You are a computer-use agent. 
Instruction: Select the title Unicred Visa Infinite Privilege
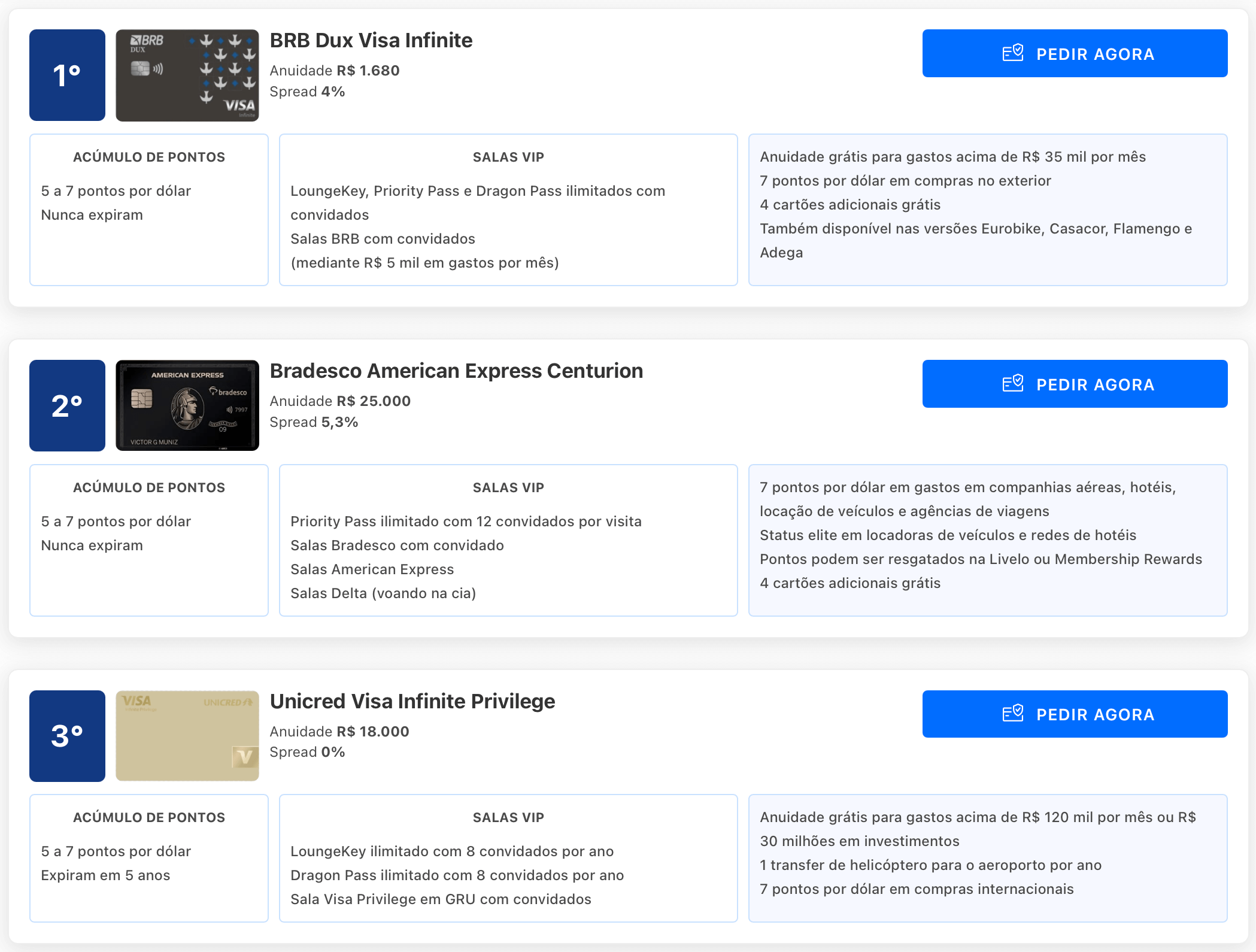point(412,701)
